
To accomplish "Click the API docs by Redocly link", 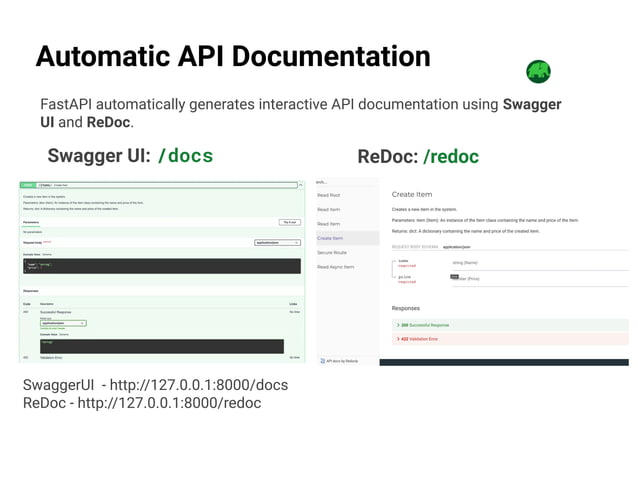I will (342, 361).
